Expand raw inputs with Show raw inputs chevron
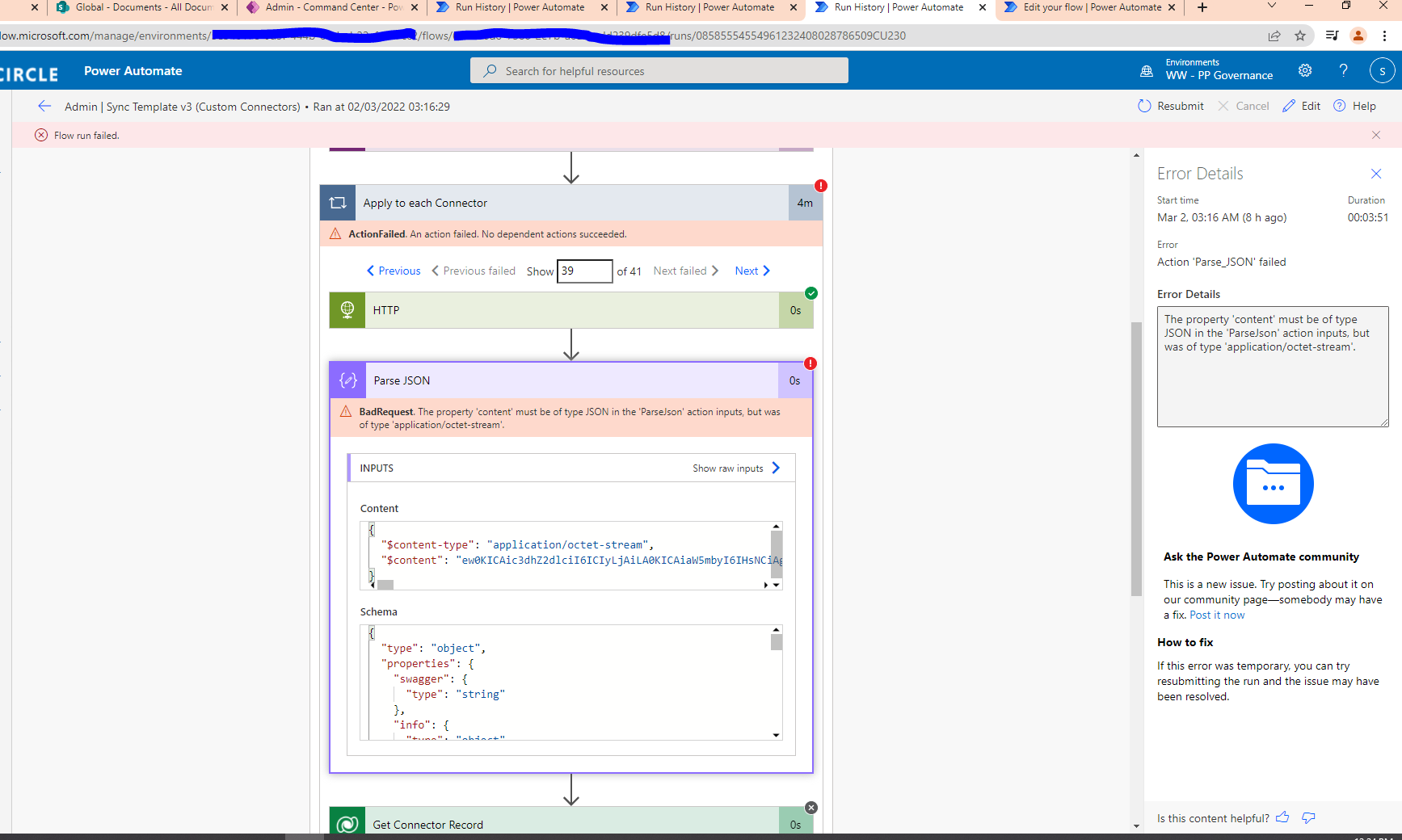1402x840 pixels. tap(775, 467)
